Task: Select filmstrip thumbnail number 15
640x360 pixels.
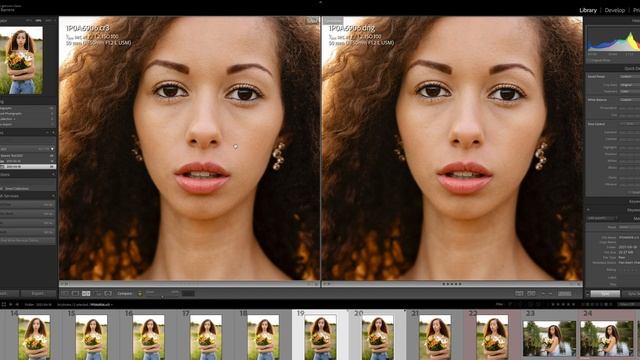Action: (91, 337)
